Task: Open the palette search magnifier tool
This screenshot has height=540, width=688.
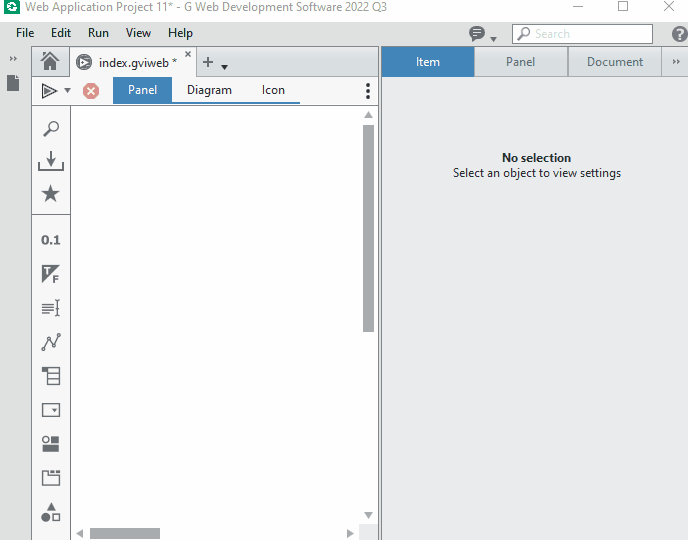Action: pyautogui.click(x=51, y=129)
